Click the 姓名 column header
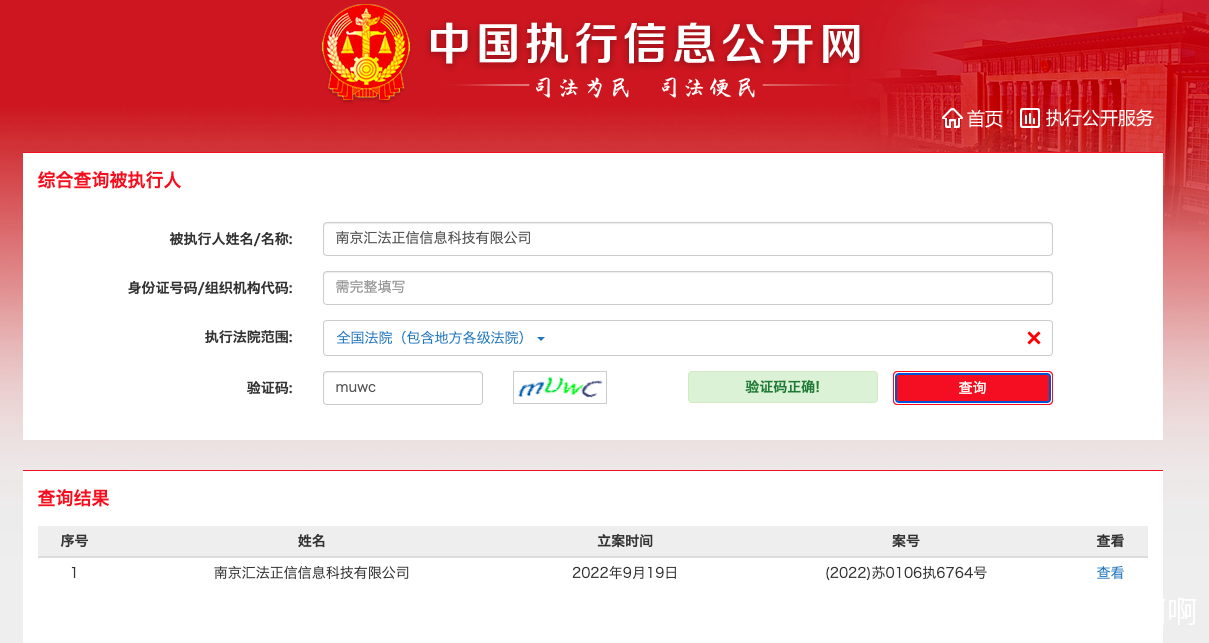1209x643 pixels. point(312,541)
